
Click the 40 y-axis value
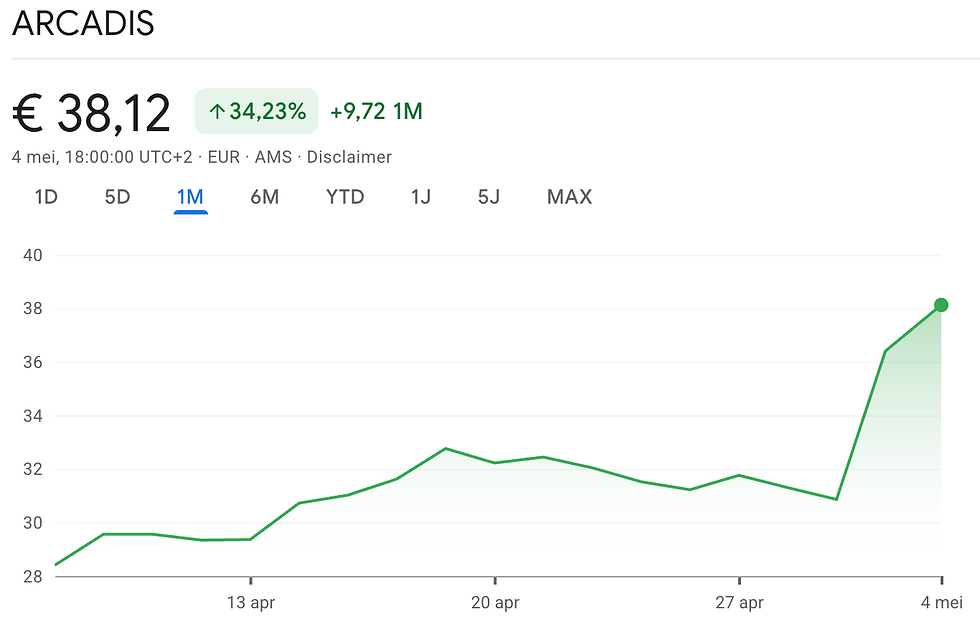(32, 255)
